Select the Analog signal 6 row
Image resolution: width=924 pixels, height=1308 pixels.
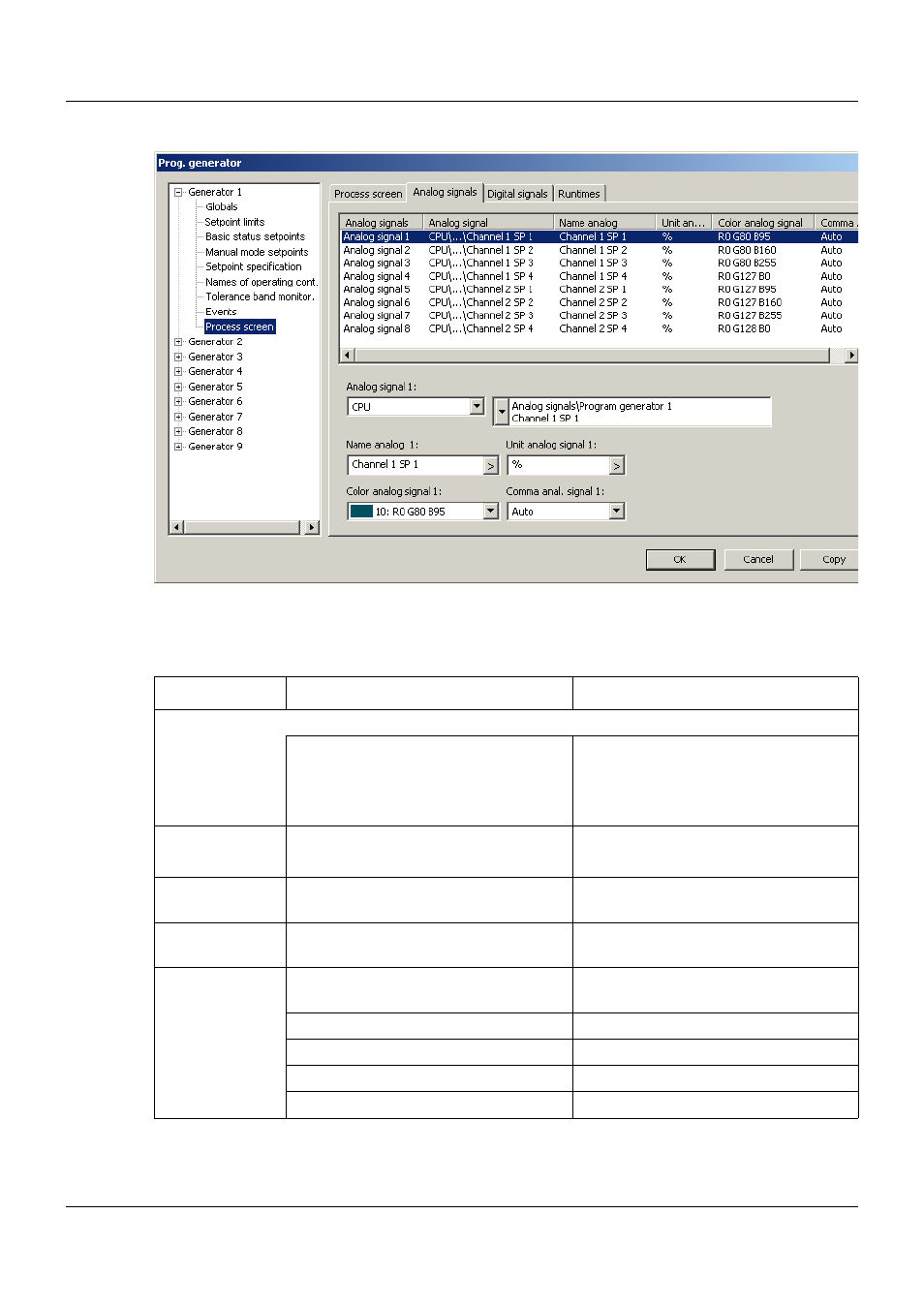pos(599,302)
